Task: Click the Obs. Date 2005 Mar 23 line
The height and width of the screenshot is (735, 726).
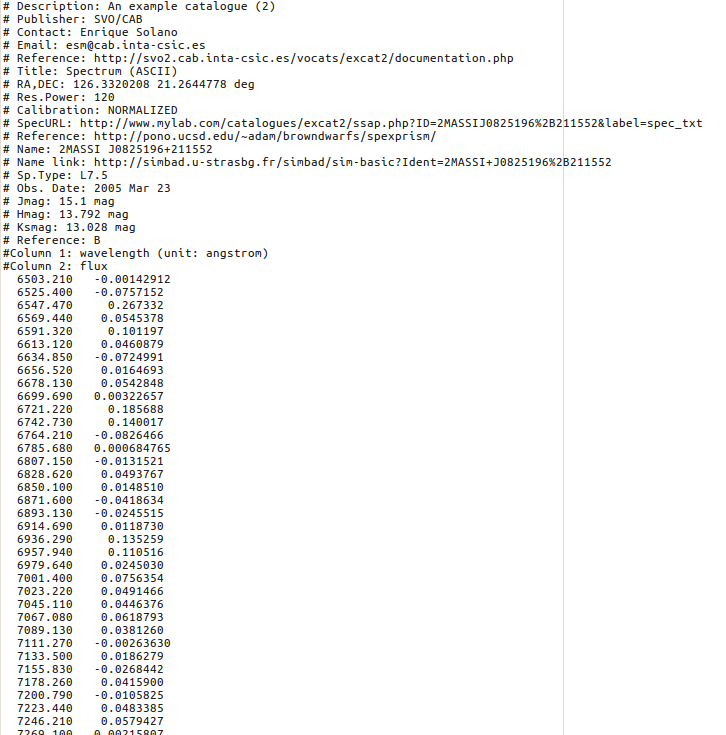Action: (x=87, y=188)
